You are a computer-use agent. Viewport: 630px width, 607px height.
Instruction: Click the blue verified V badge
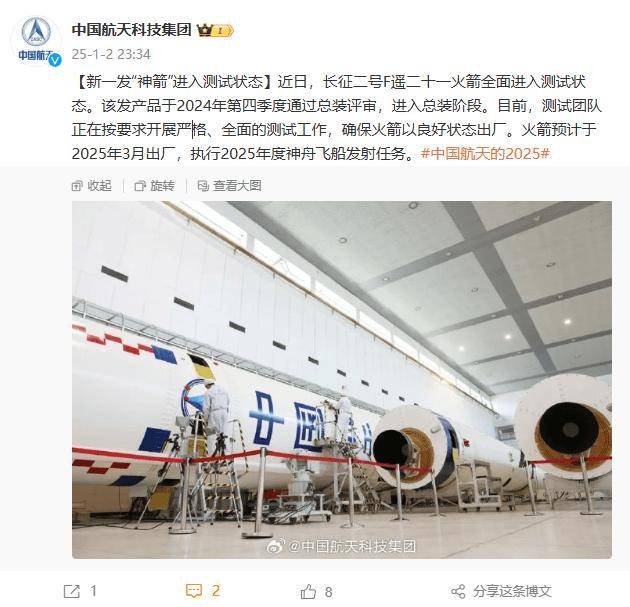click(55, 59)
